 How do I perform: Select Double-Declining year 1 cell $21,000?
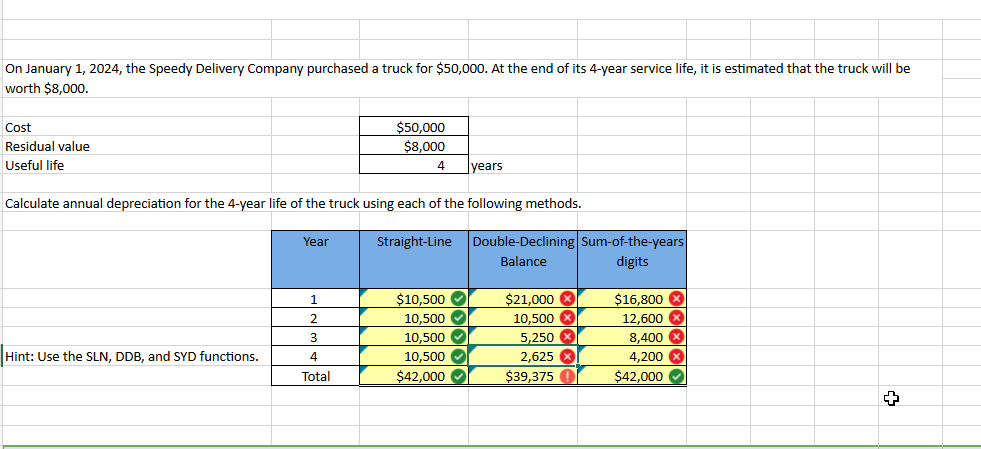click(523, 299)
